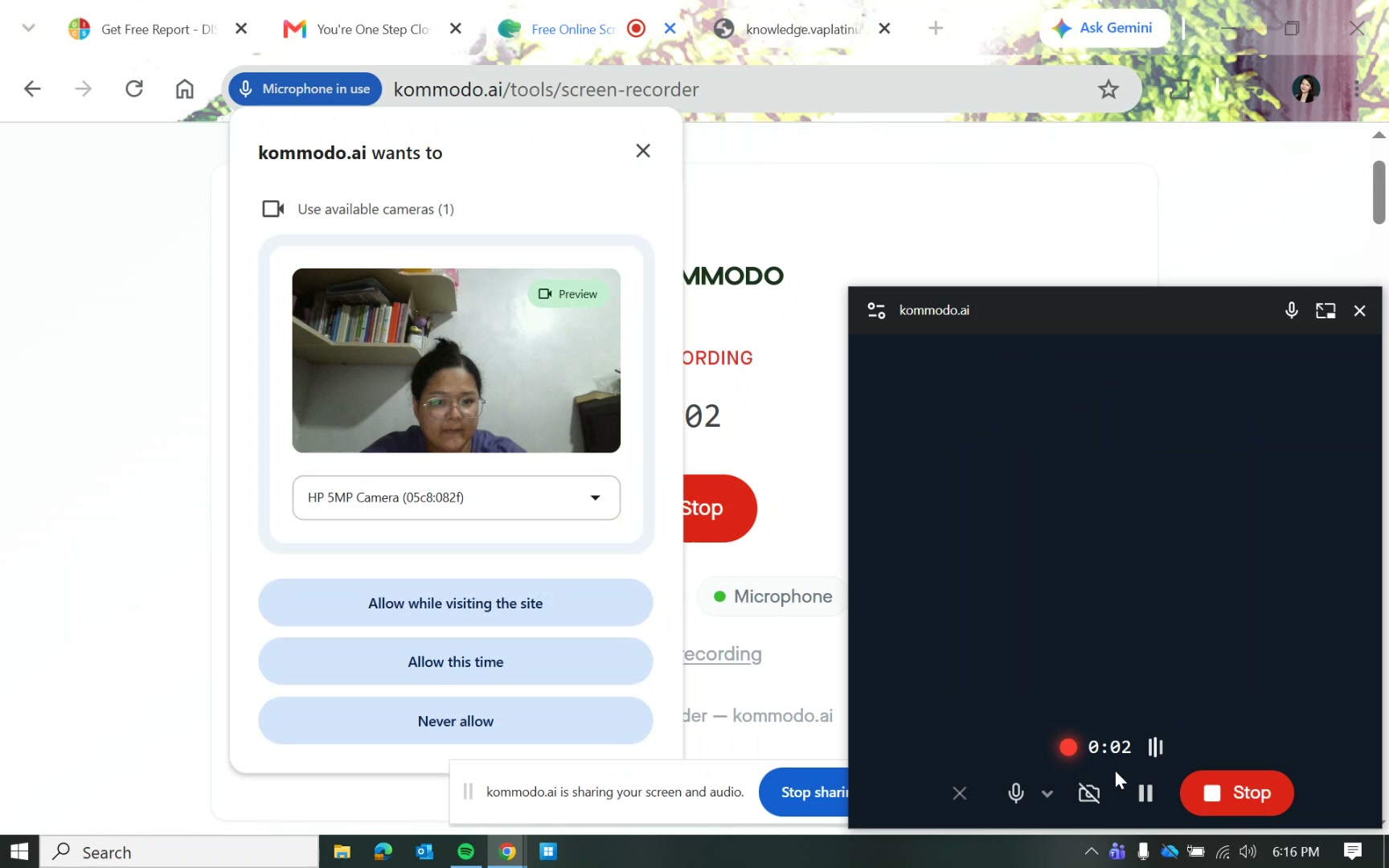Bookmark this page with the star icon
Viewport: 1389px width, 868px height.
(x=1108, y=89)
